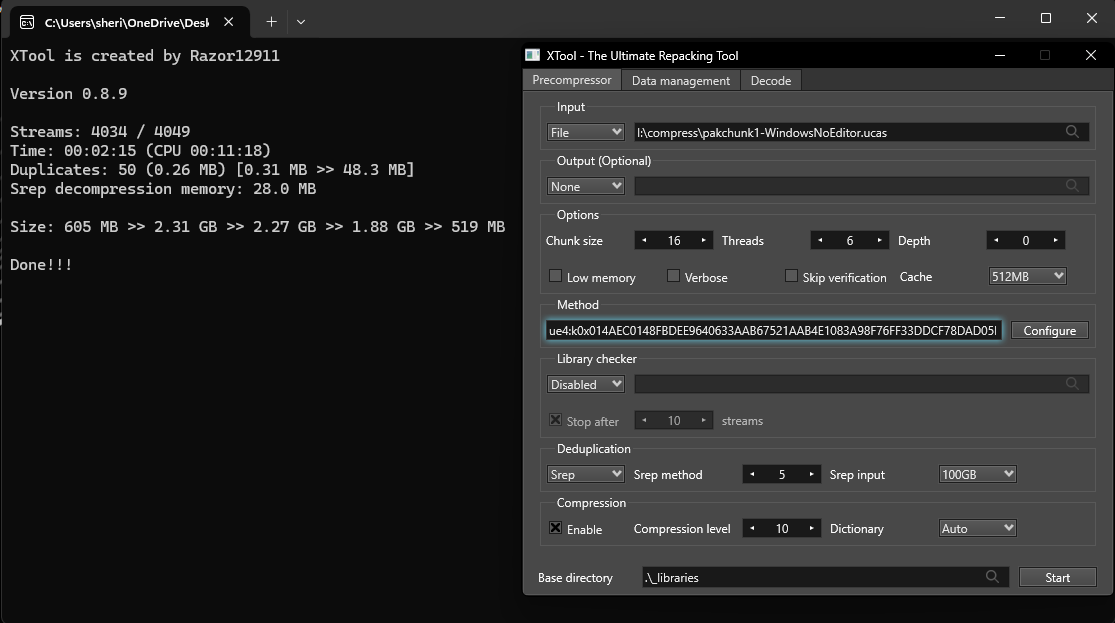
Task: Click the Start button
Action: pyautogui.click(x=1057, y=577)
